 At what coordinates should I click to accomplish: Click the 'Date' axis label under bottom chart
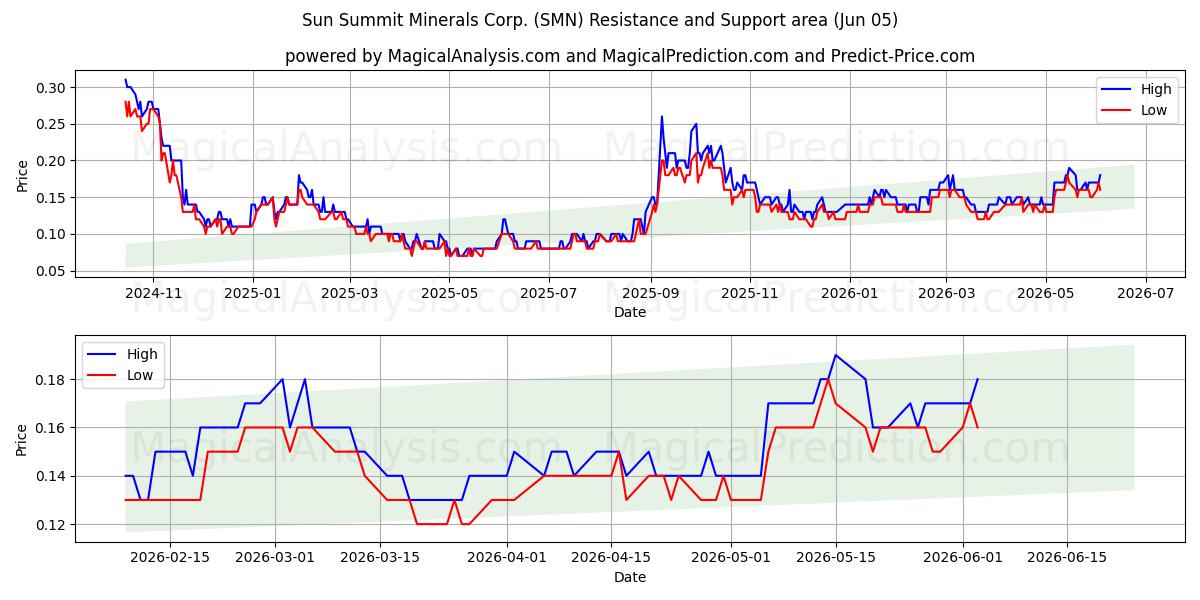630,577
